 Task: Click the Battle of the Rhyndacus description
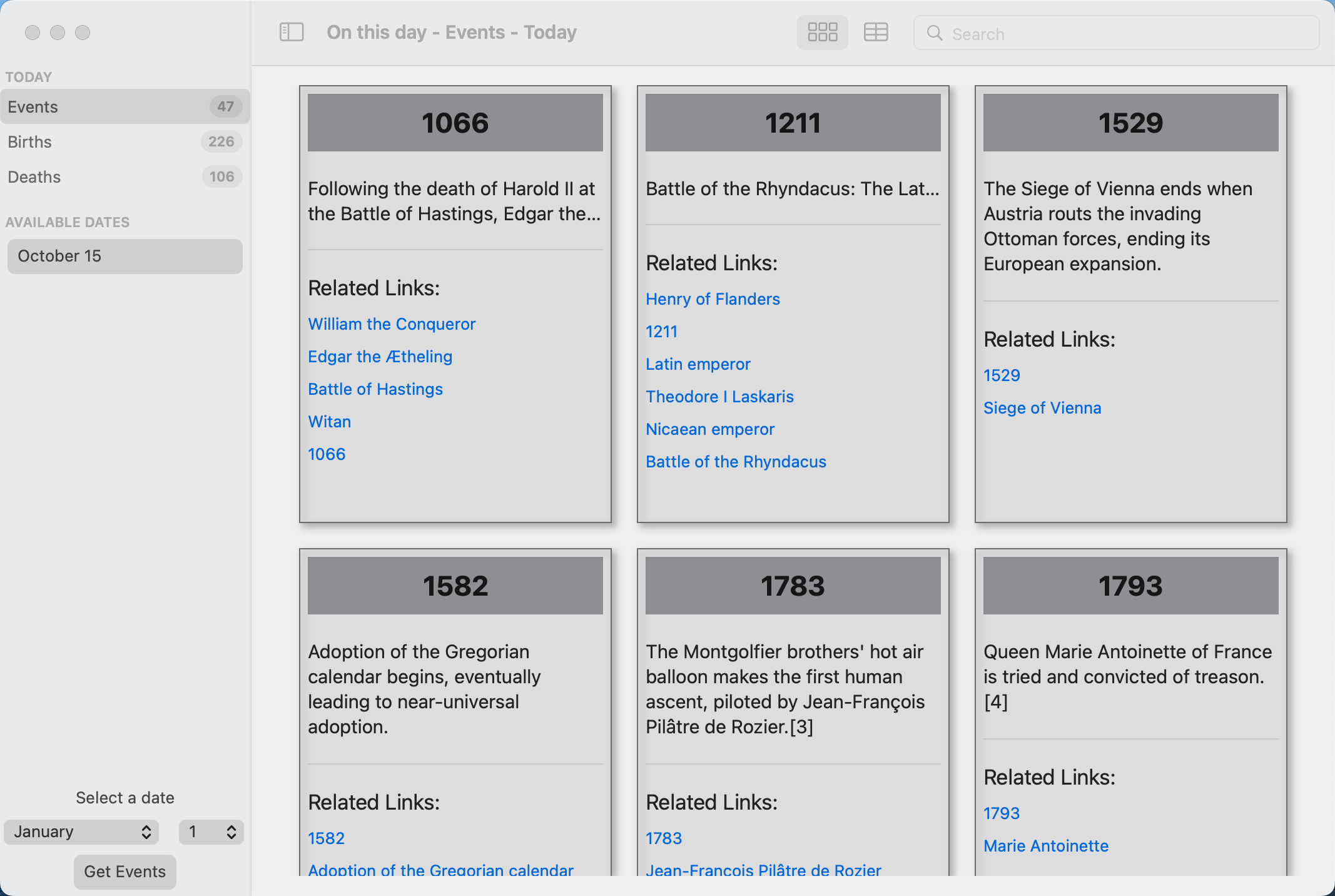(793, 189)
